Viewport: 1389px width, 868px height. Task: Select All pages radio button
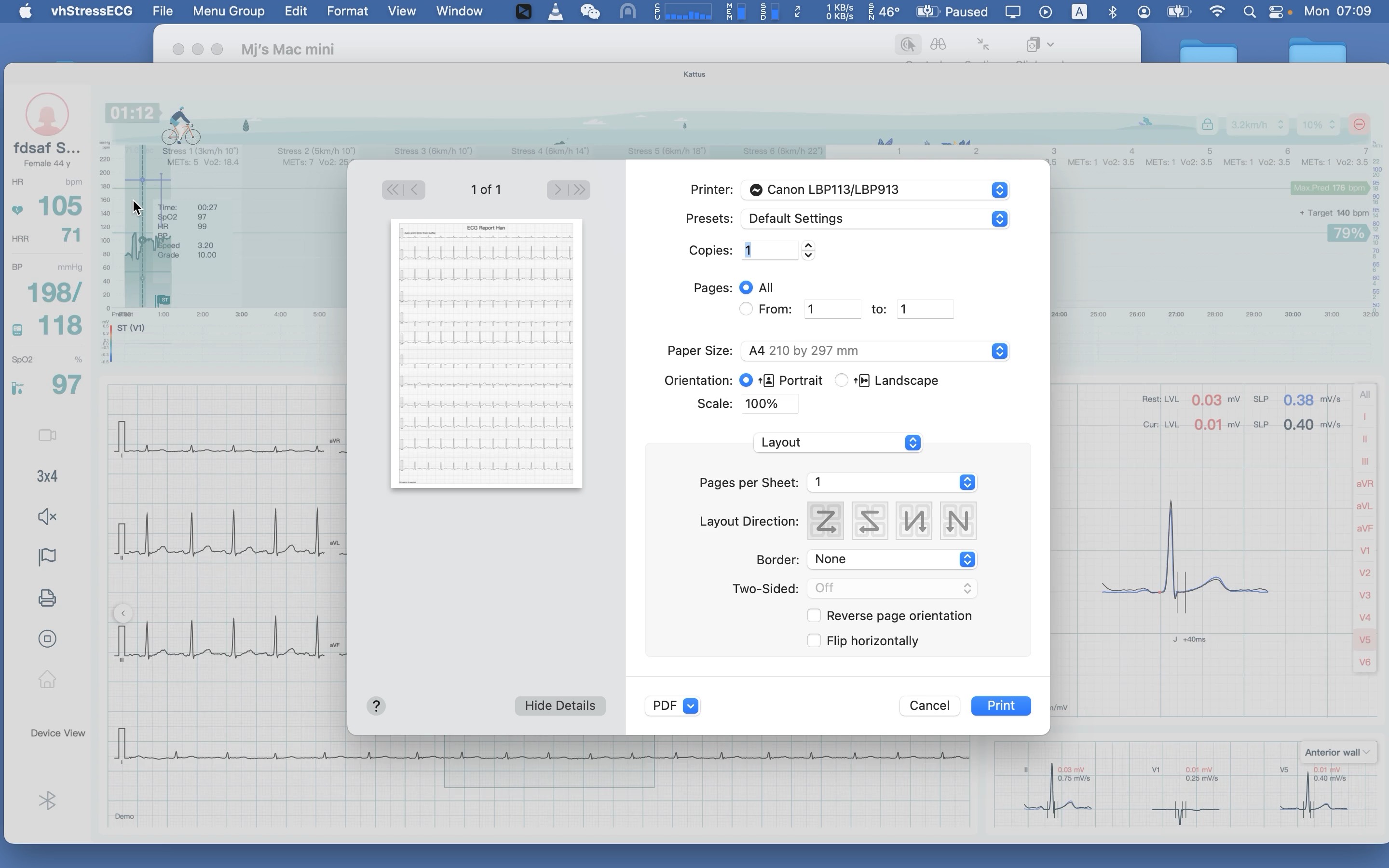[x=746, y=287]
